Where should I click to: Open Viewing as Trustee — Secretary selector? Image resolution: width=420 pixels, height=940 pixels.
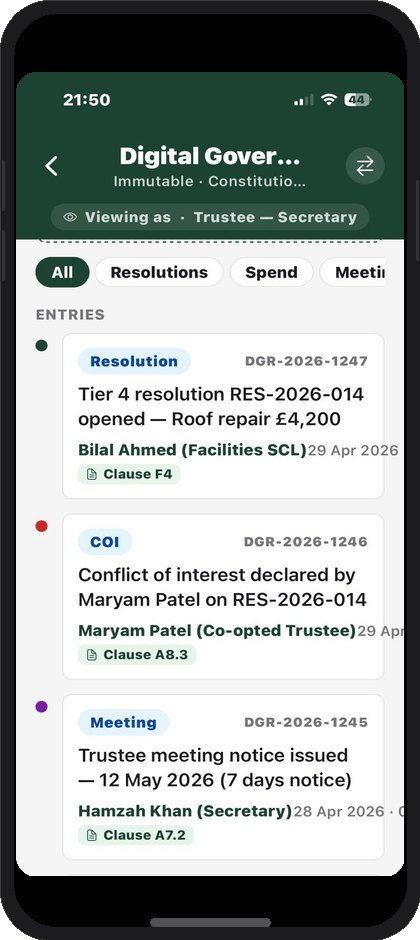click(210, 217)
